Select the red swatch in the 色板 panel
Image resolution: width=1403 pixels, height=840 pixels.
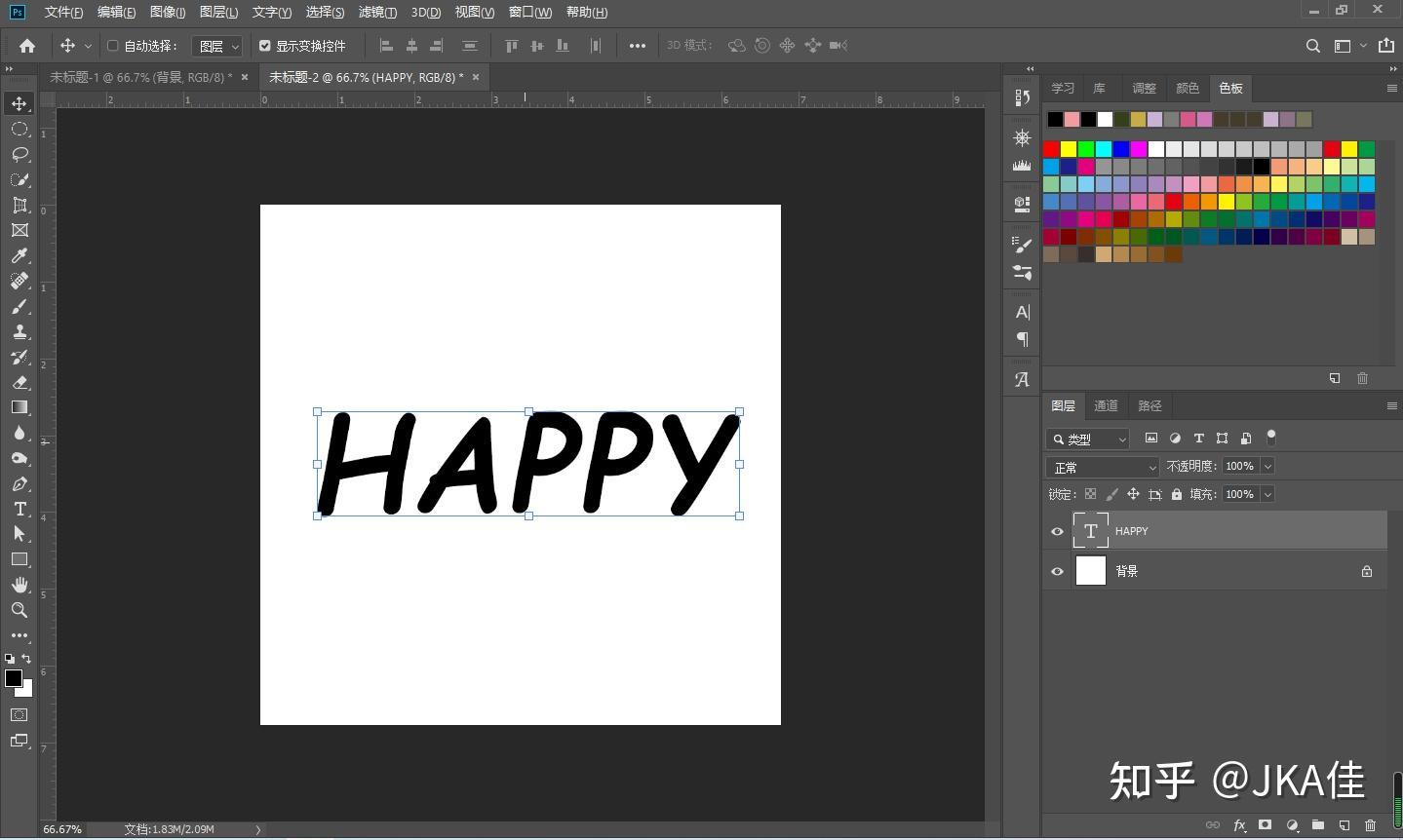point(1051,149)
